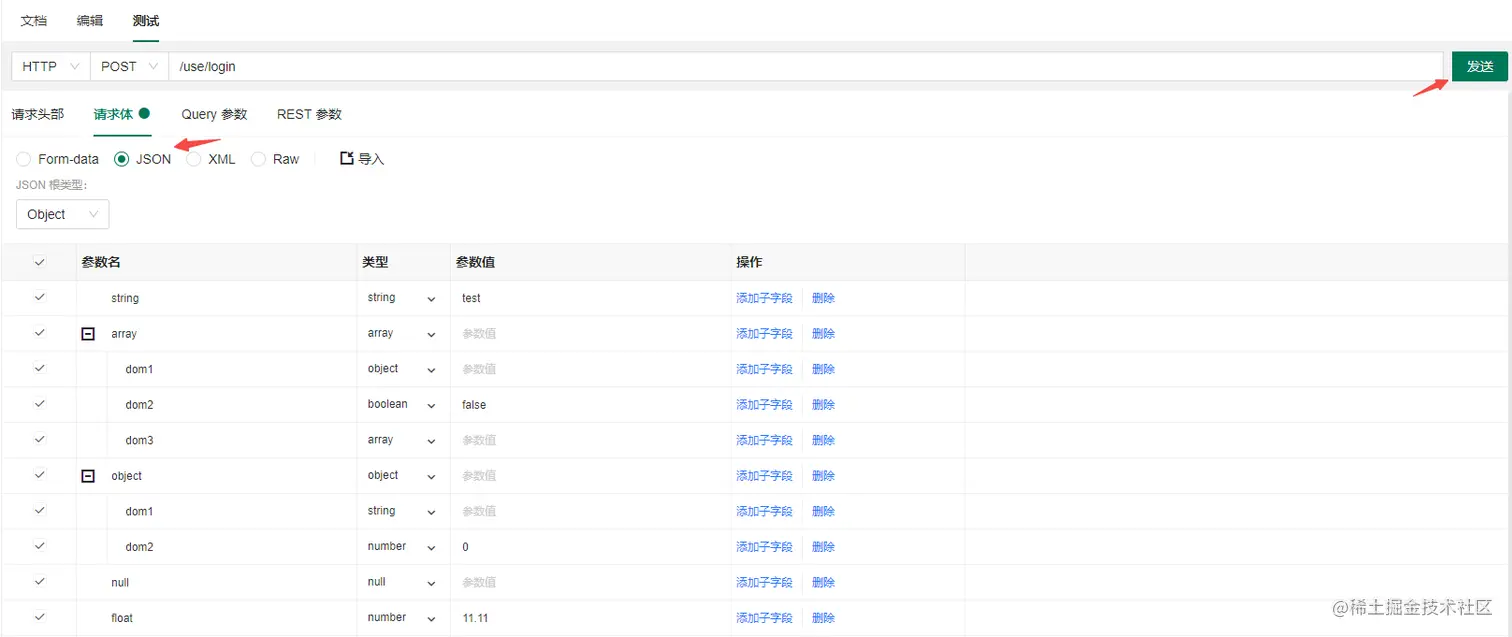Image resolution: width=1512 pixels, height=637 pixels.
Task: Switch to the 测试 tab
Action: pyautogui.click(x=146, y=20)
